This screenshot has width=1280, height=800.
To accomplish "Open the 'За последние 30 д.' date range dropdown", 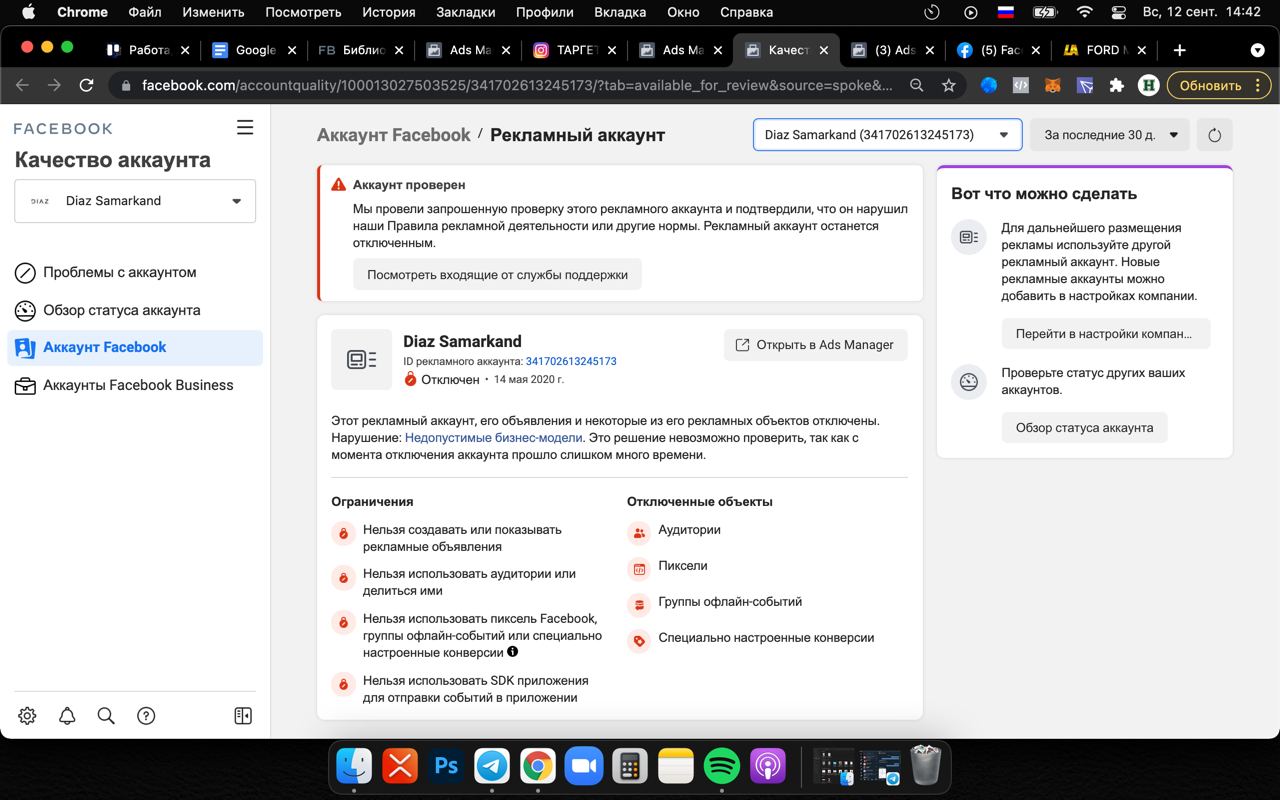I will coord(1111,135).
